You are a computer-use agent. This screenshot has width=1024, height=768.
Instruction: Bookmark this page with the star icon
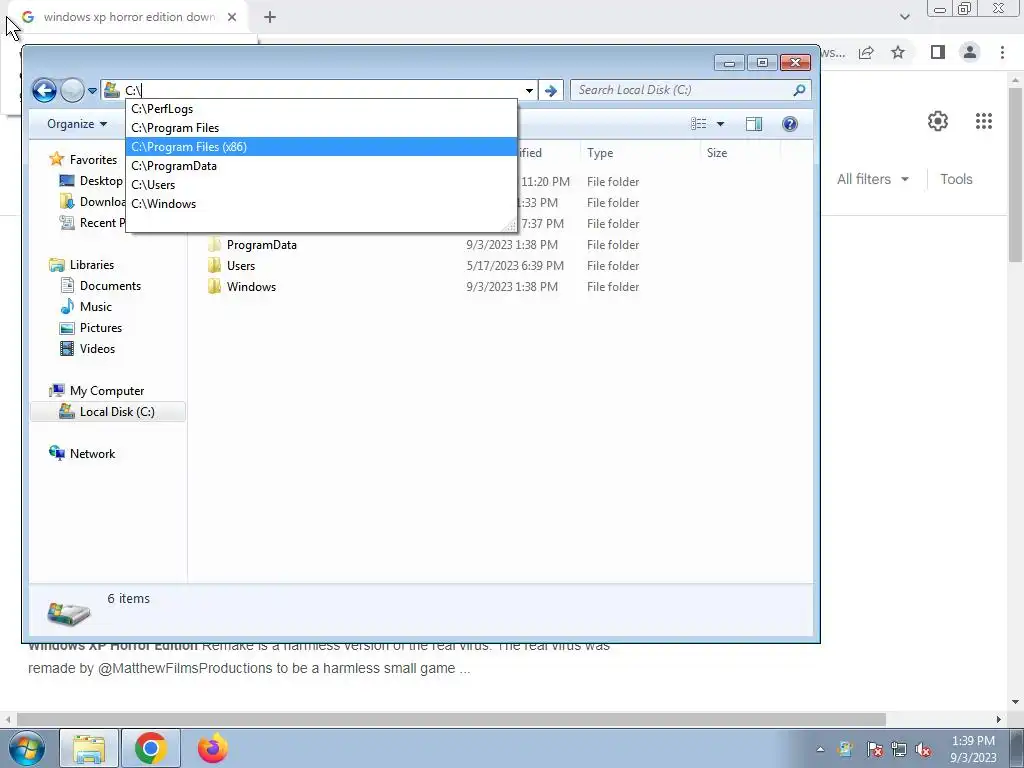click(x=898, y=52)
